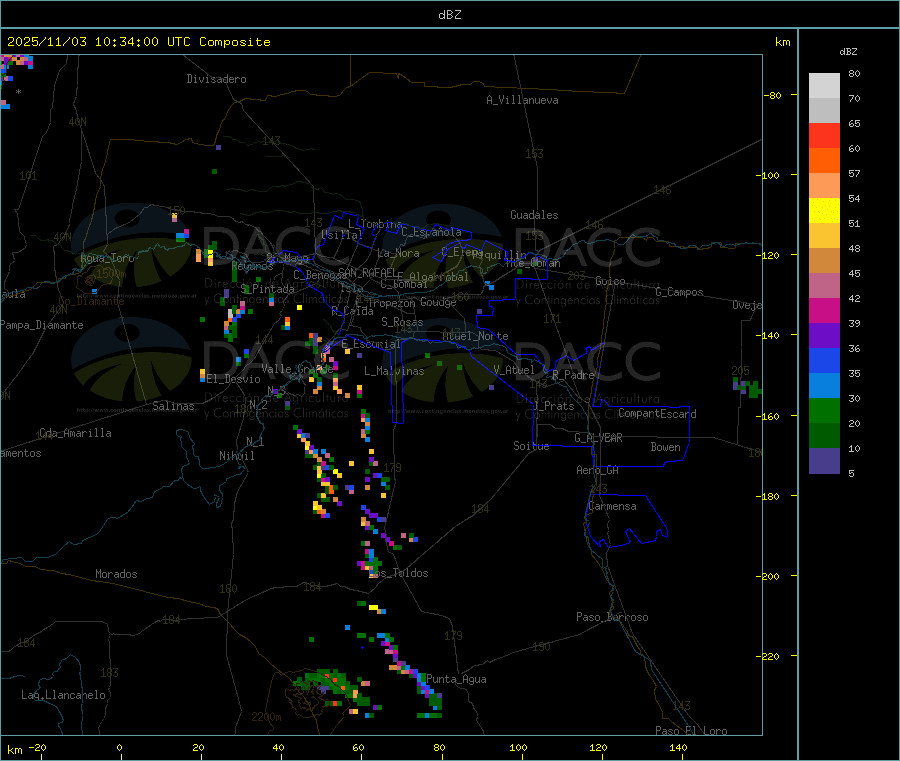Select the orange 57-60 dBZ legend swatch
This screenshot has height=761, width=900.
click(824, 160)
